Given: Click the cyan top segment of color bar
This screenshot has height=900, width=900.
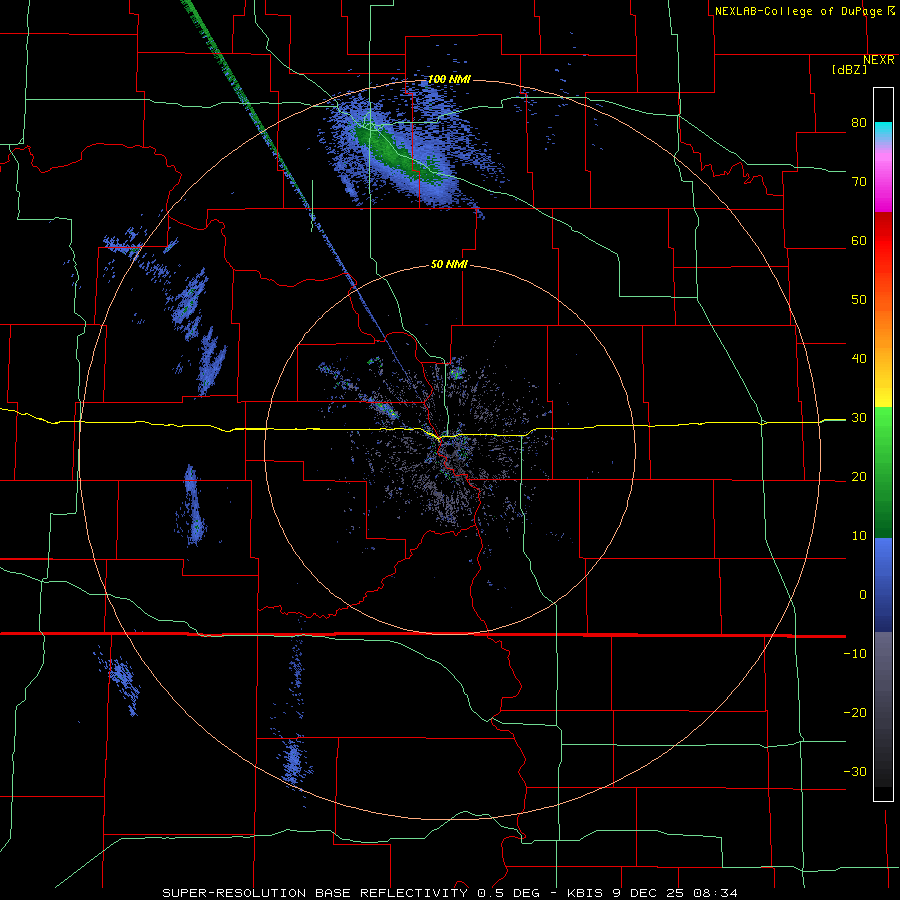Looking at the screenshot, I should pyautogui.click(x=883, y=131).
